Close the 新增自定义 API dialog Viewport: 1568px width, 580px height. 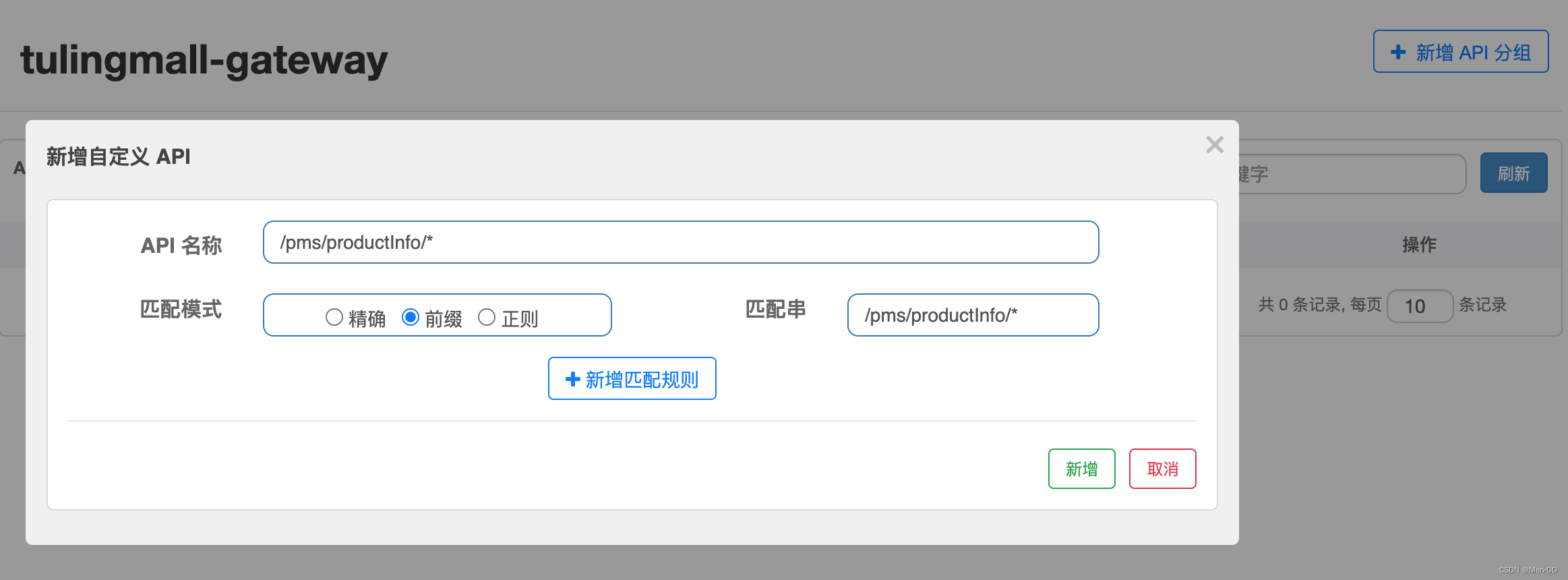pyautogui.click(x=1214, y=144)
